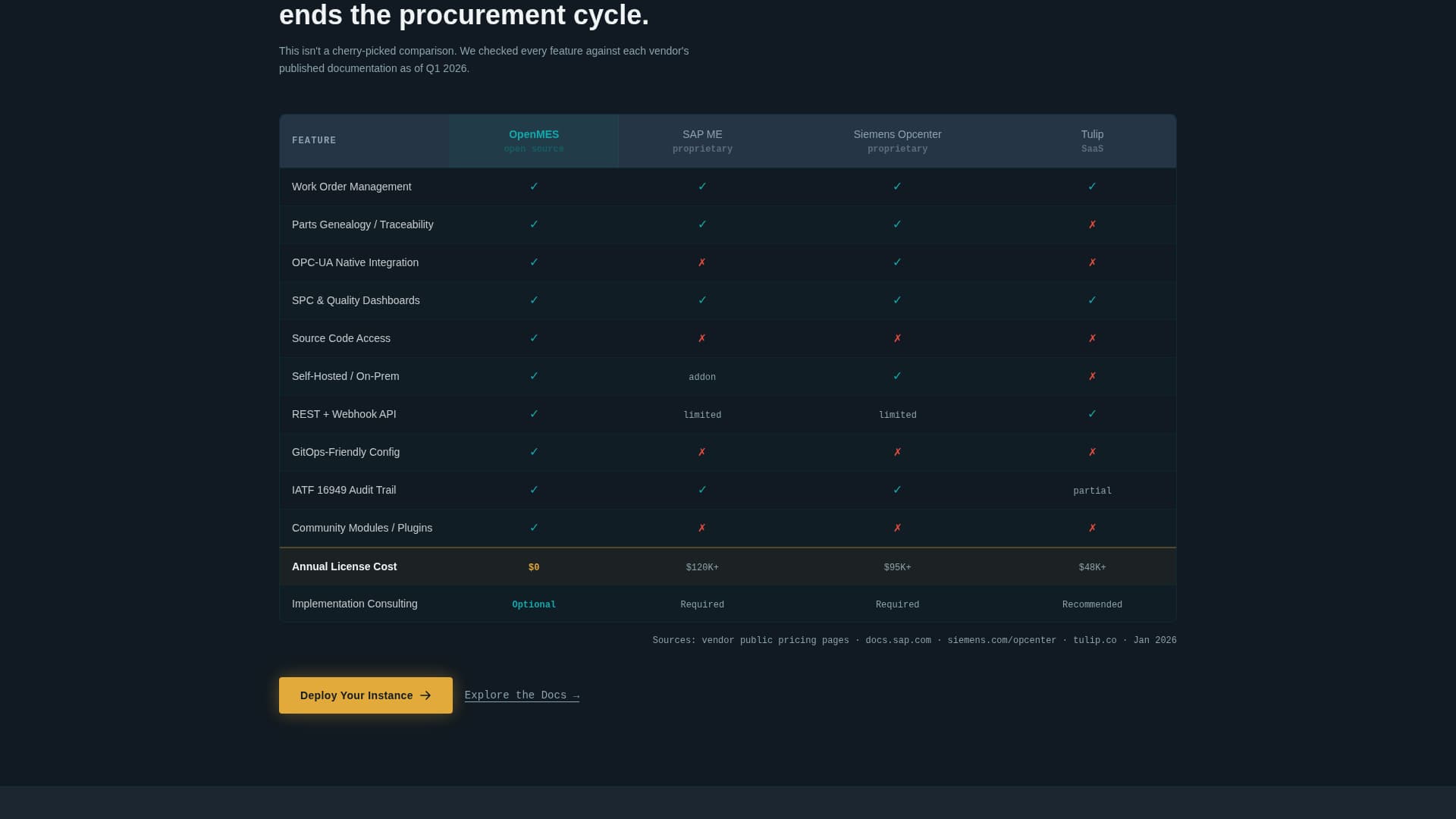This screenshot has width=1456, height=819.
Task: Click the Source Code Access label
Action: click(341, 338)
